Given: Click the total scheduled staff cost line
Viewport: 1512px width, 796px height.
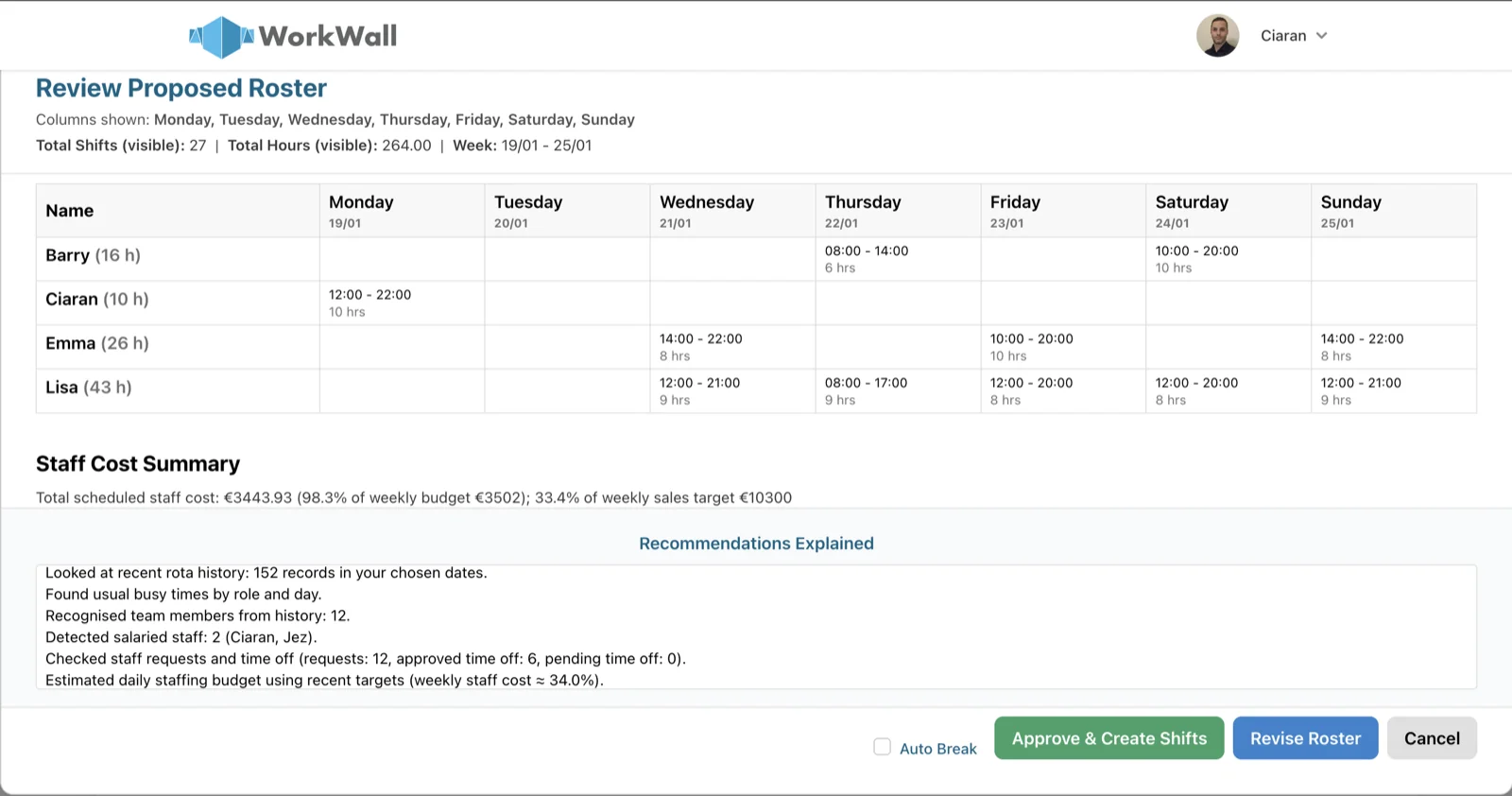Looking at the screenshot, I should [x=414, y=497].
